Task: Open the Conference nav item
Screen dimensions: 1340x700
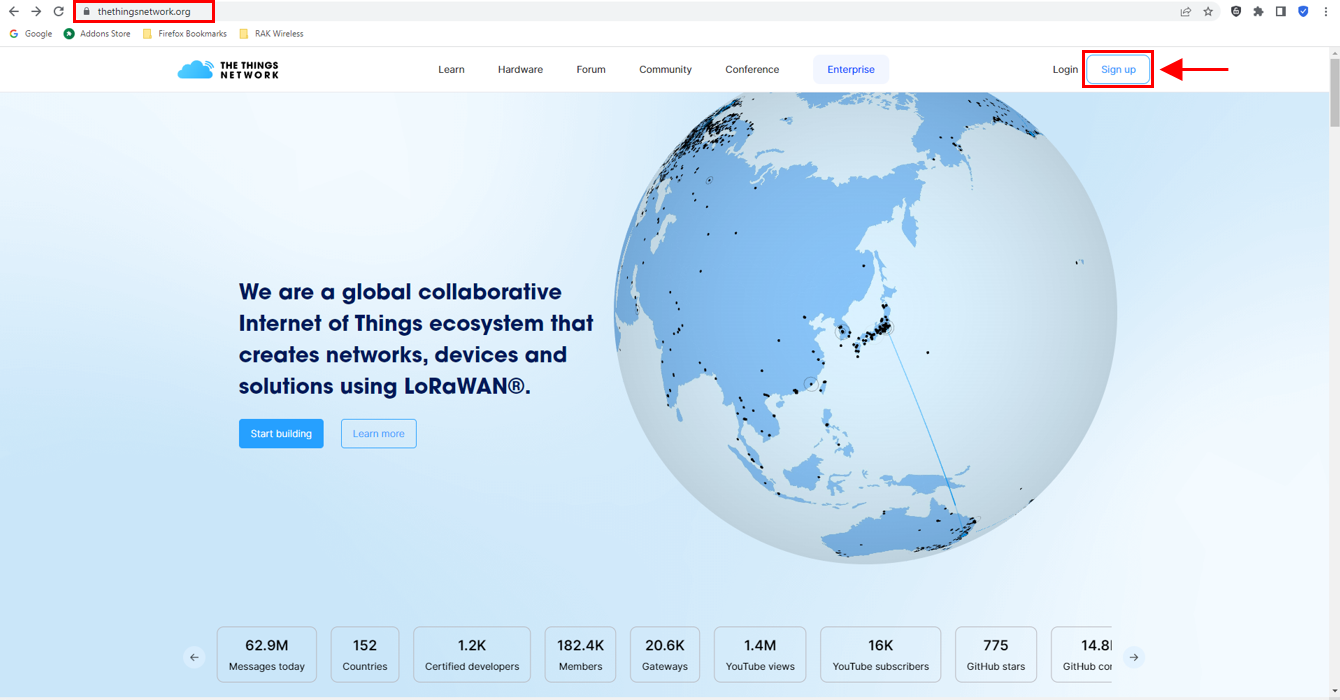Action: (752, 70)
